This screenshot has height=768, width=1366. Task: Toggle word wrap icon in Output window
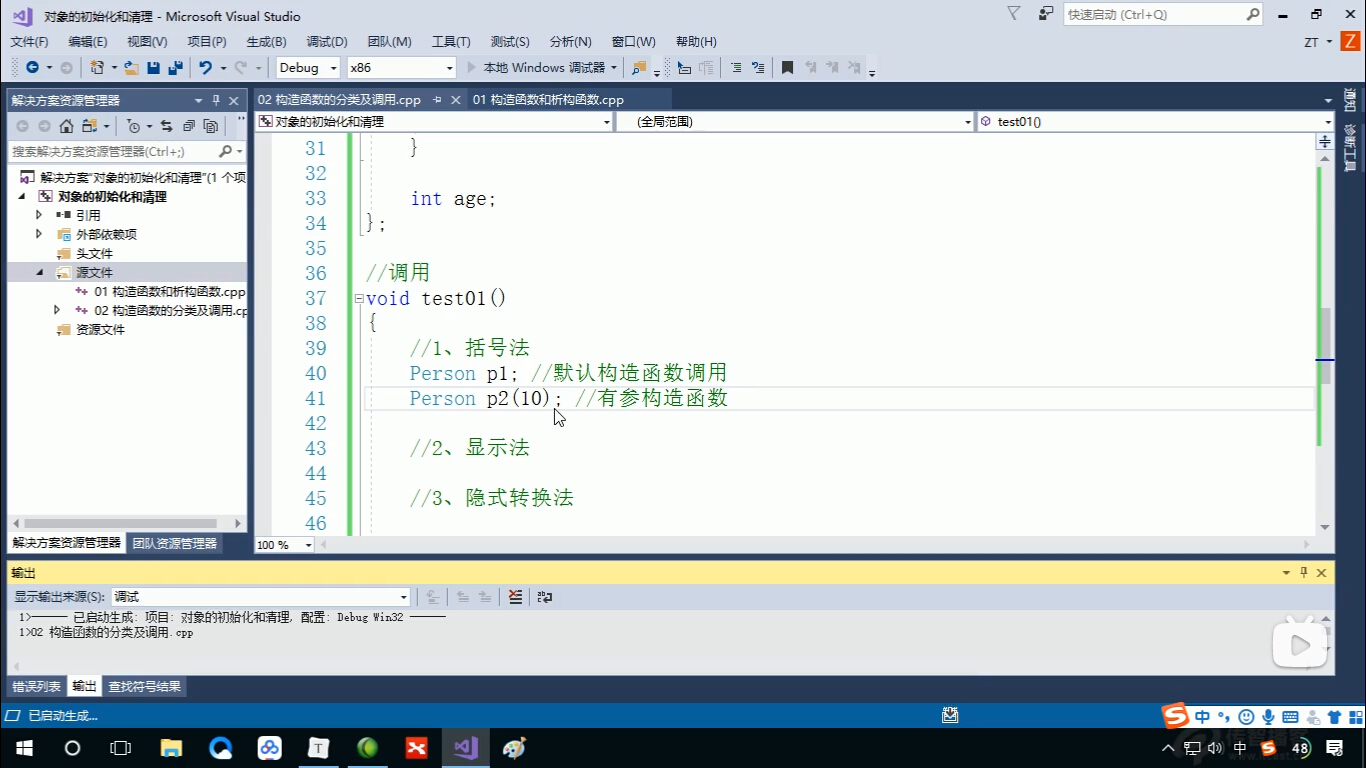tap(544, 596)
